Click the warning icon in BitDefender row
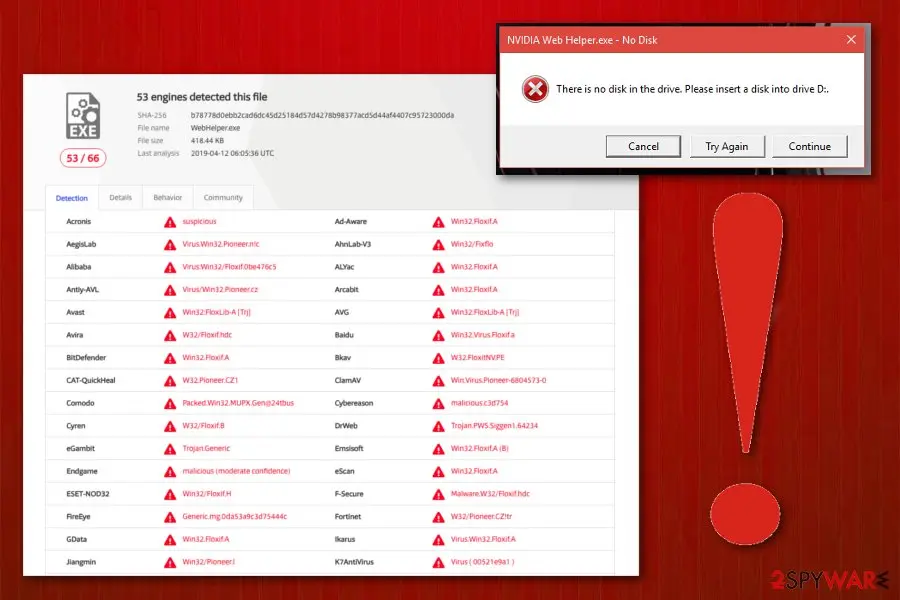 170,358
